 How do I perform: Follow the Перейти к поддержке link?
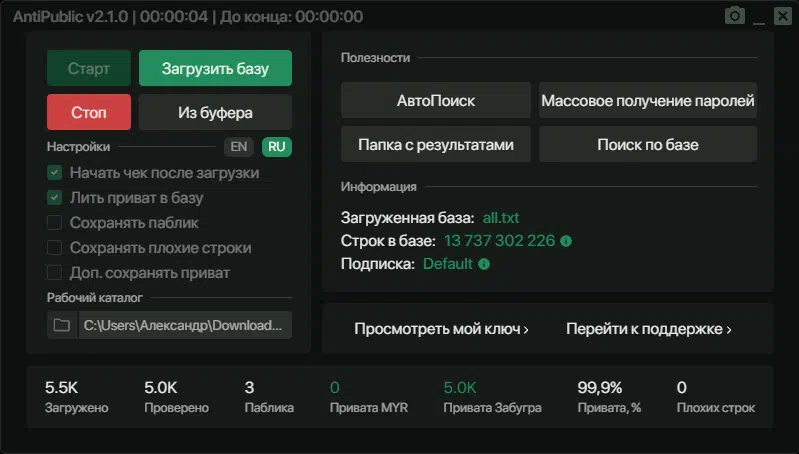[x=649, y=329]
